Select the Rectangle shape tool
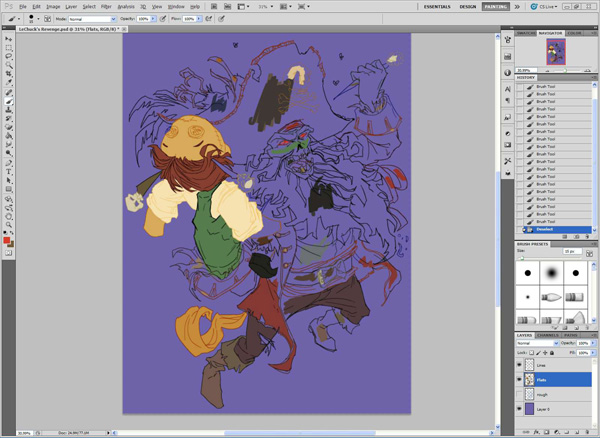 [8, 189]
